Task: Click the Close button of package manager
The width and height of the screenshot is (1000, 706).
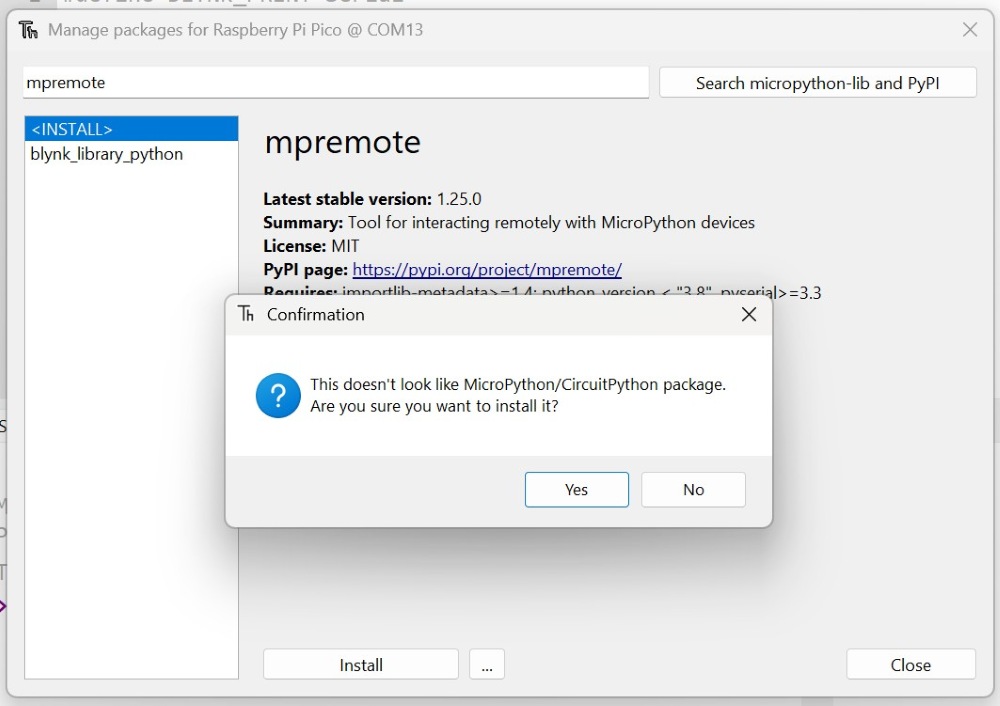Action: click(911, 665)
